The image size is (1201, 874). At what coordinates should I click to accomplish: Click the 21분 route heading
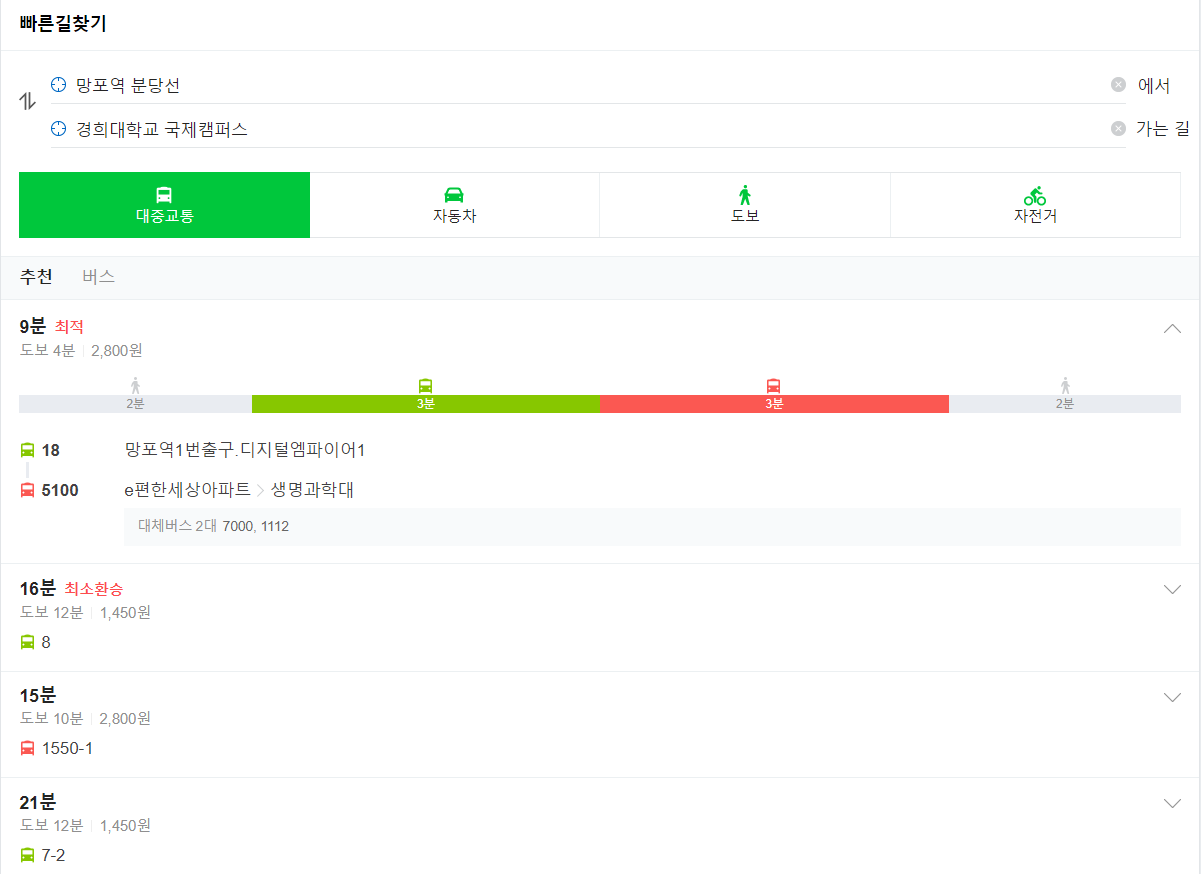click(x=38, y=801)
